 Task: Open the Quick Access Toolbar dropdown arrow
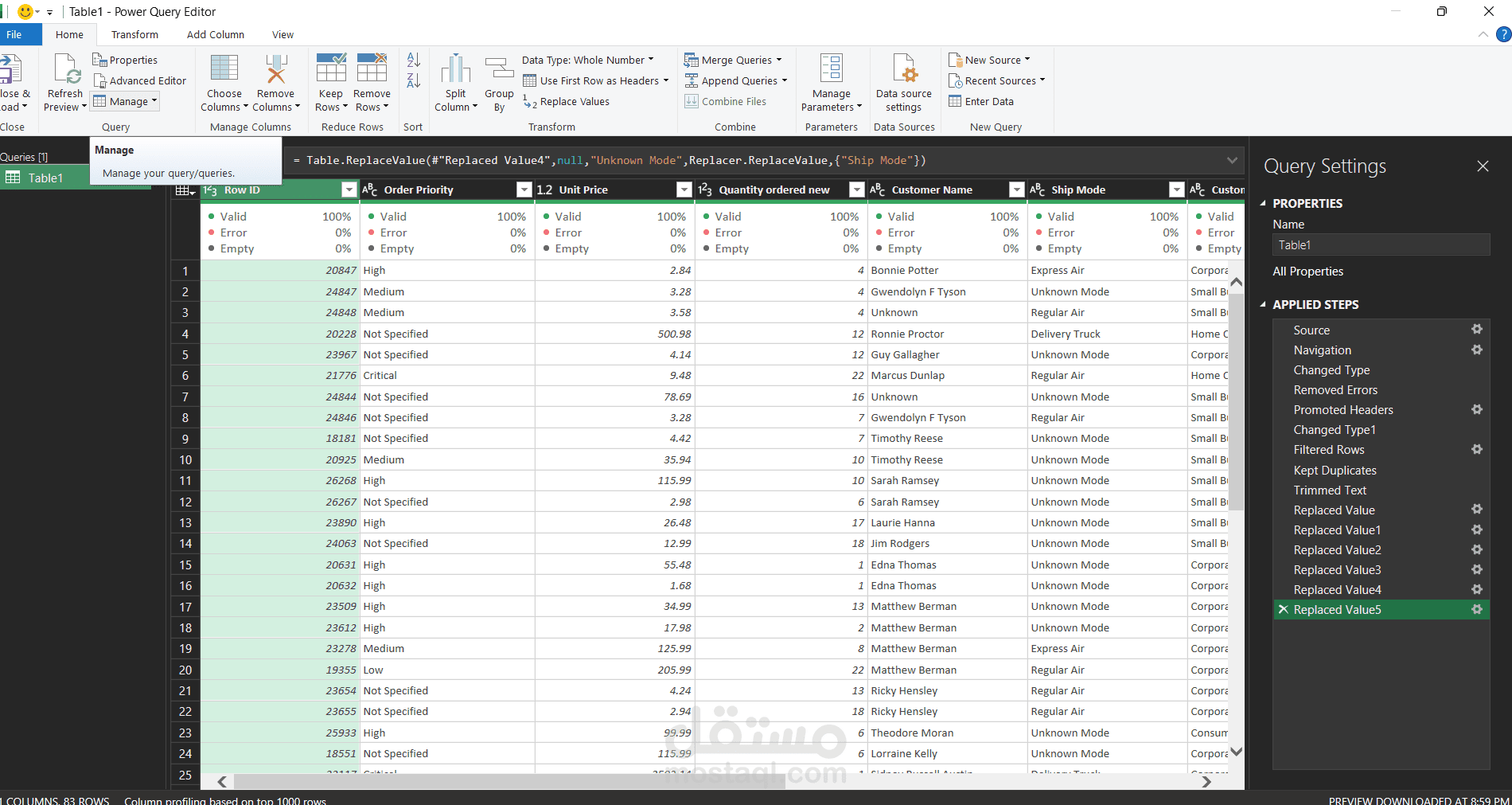pos(49,12)
